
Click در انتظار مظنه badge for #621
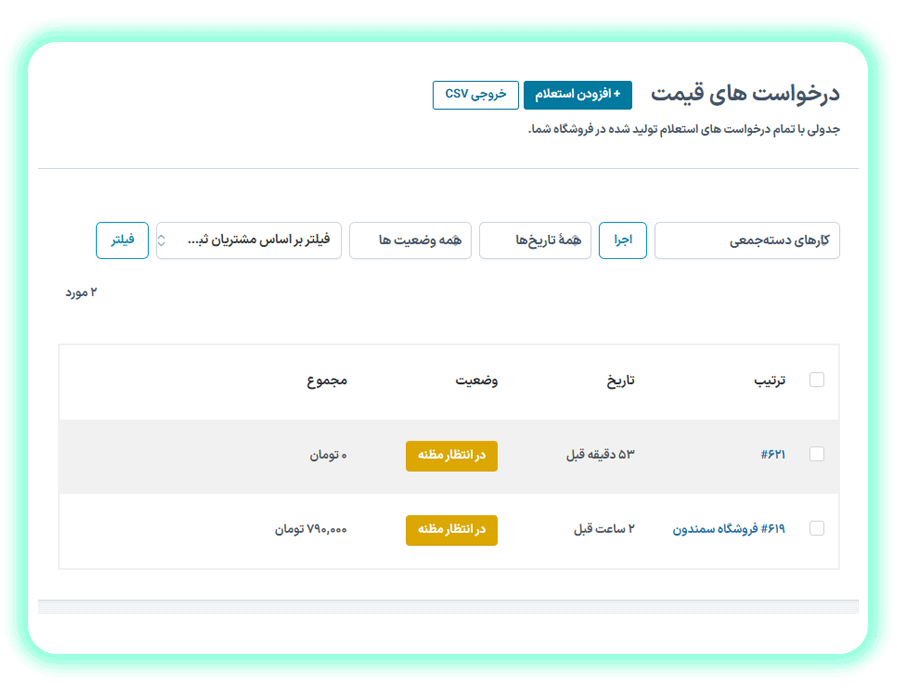click(452, 456)
